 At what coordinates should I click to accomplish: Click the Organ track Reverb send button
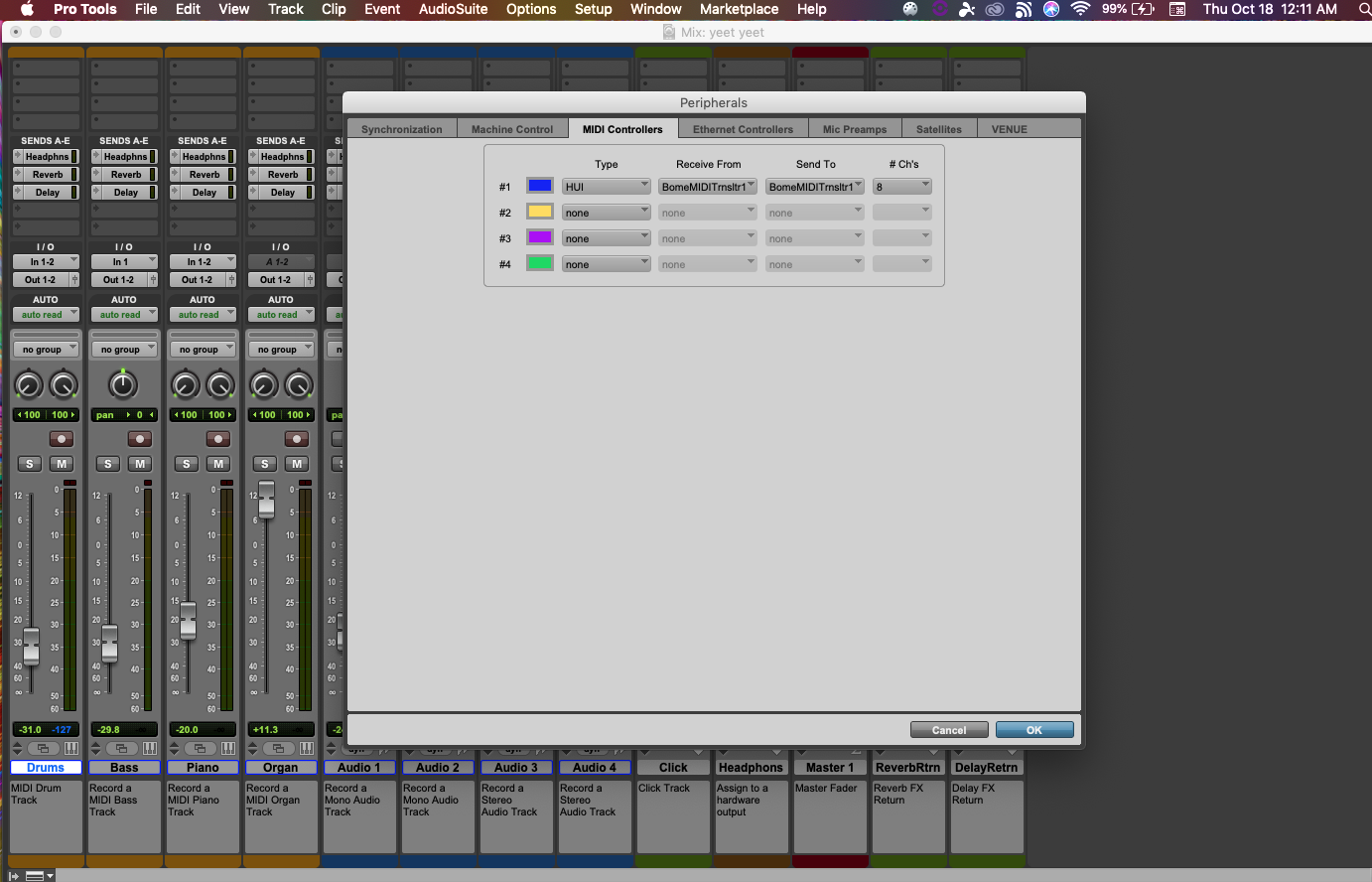click(x=283, y=175)
